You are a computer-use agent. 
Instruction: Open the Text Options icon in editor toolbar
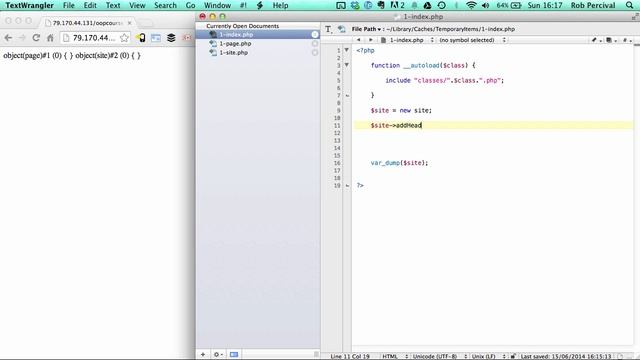[328, 29]
